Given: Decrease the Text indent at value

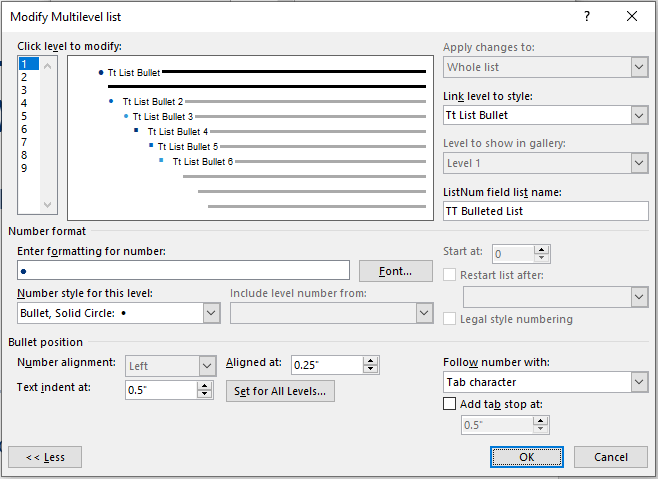Looking at the screenshot, I should 206,395.
